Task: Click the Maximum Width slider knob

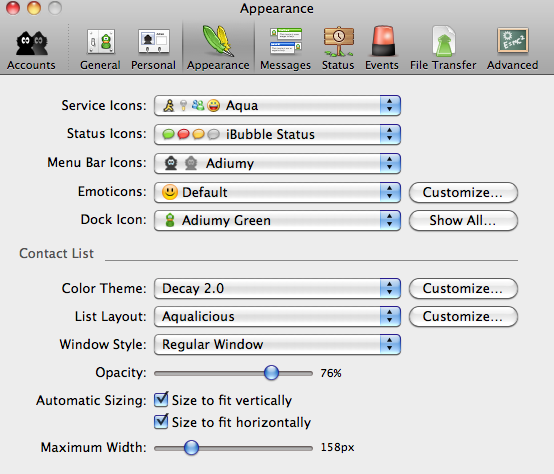Action: (x=191, y=448)
